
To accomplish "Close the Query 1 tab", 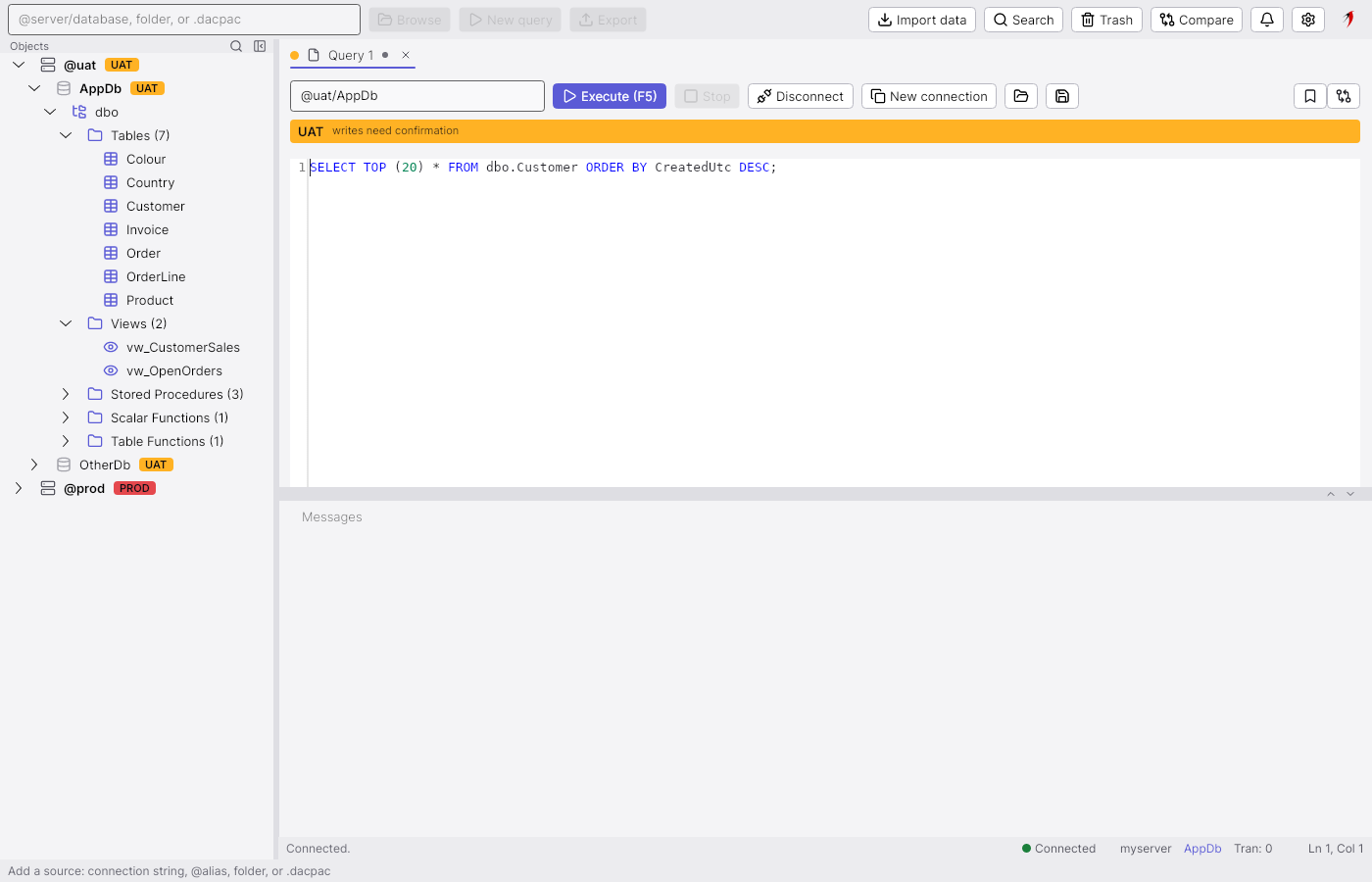I will point(406,55).
